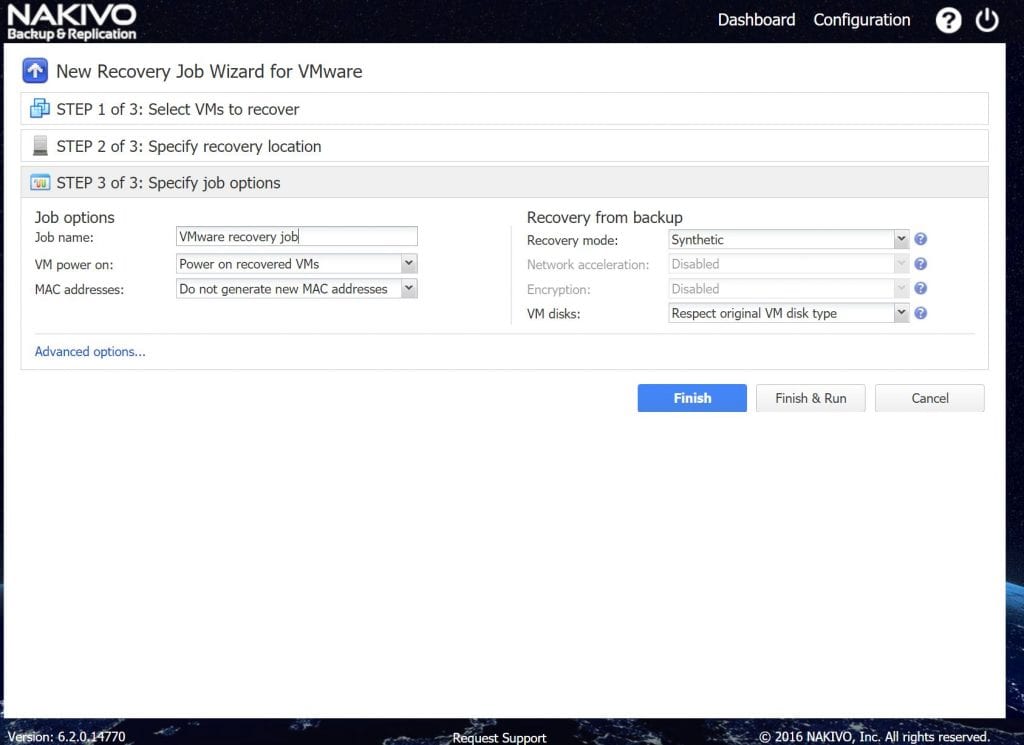Click the help icon next to Network acceleration
The height and width of the screenshot is (745, 1024).
(x=920, y=264)
